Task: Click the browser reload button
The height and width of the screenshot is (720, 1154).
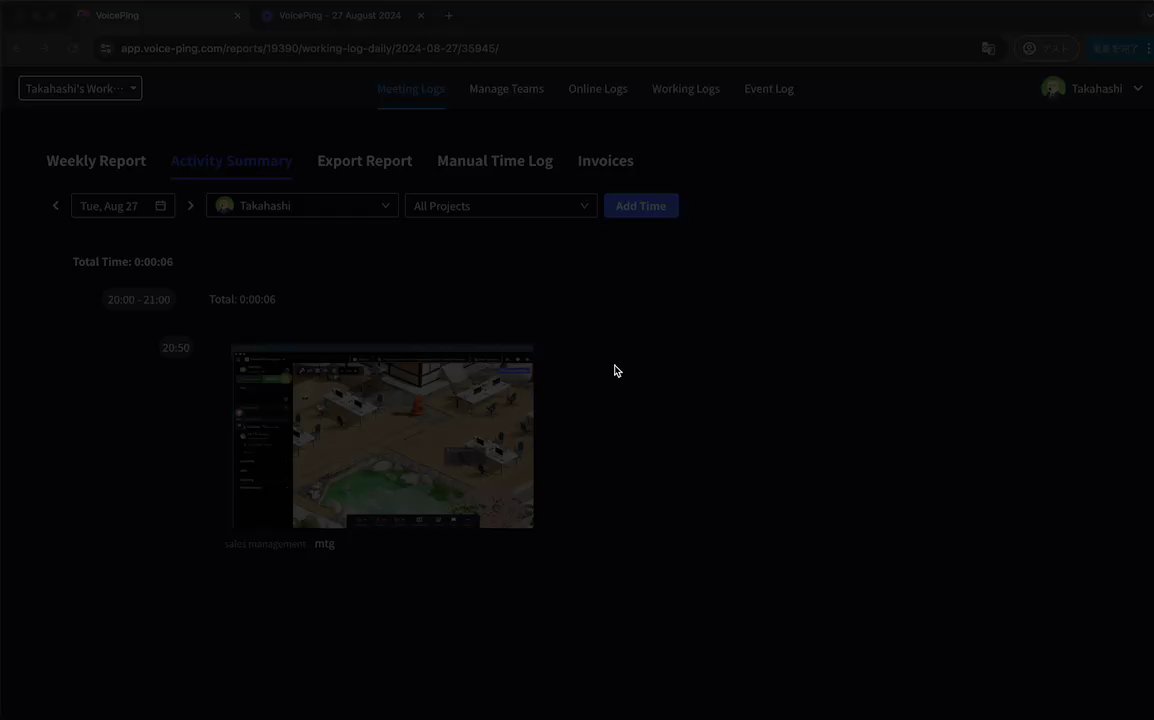Action: 72,49
